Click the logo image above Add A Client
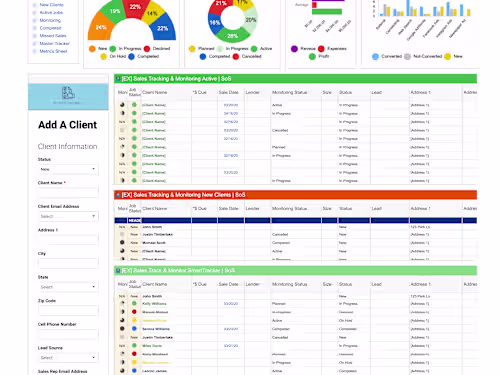This screenshot has height=375, width=500. tap(68, 95)
